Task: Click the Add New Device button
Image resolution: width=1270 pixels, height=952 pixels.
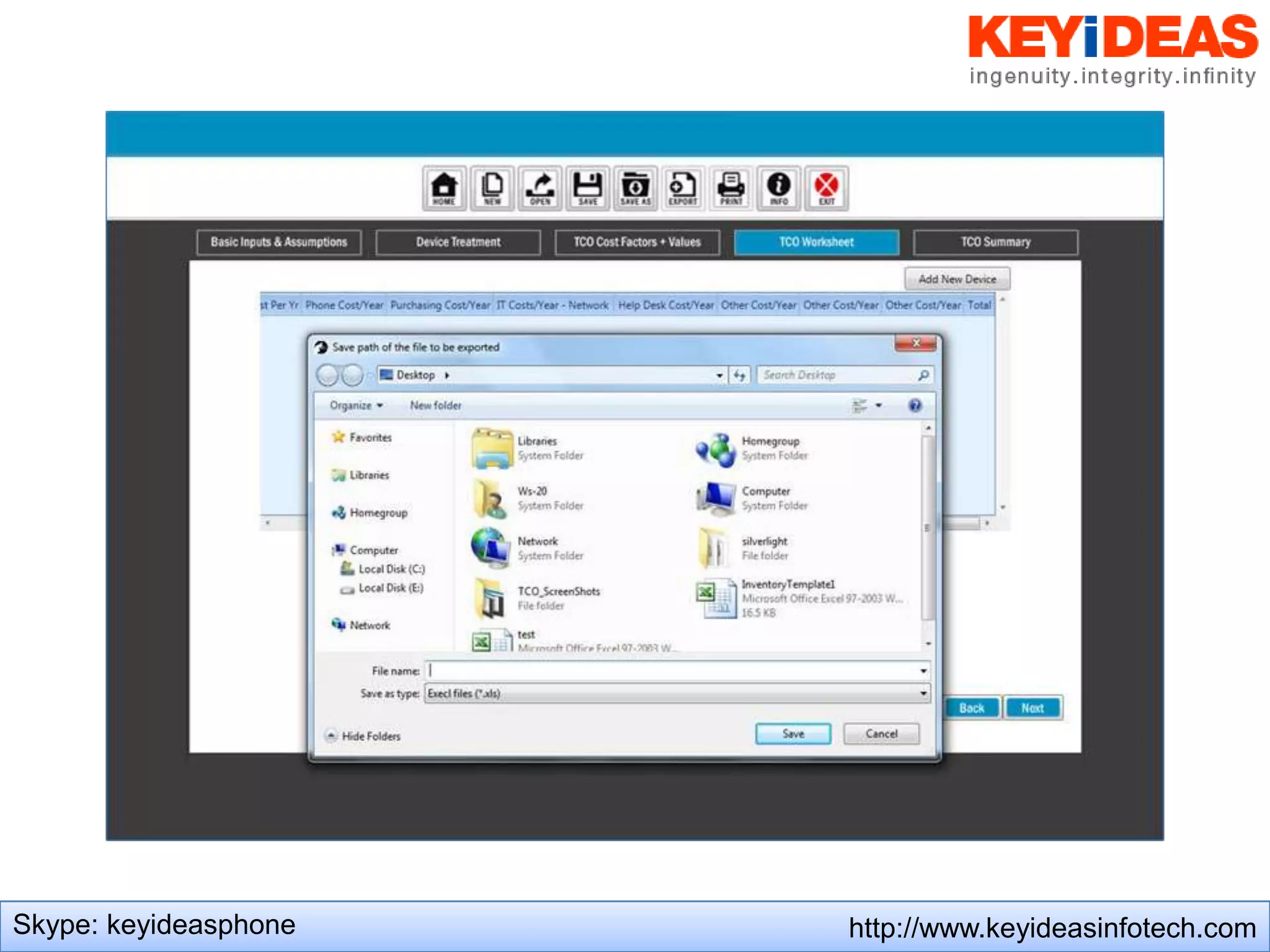Action: tap(957, 279)
